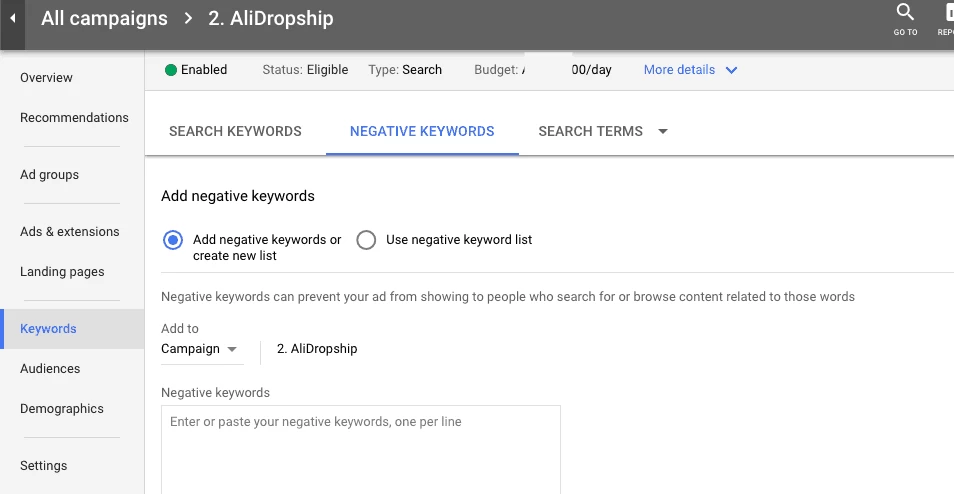Switch to the Negative Keywords tab
Viewport: 954px width, 494px height.
click(422, 131)
